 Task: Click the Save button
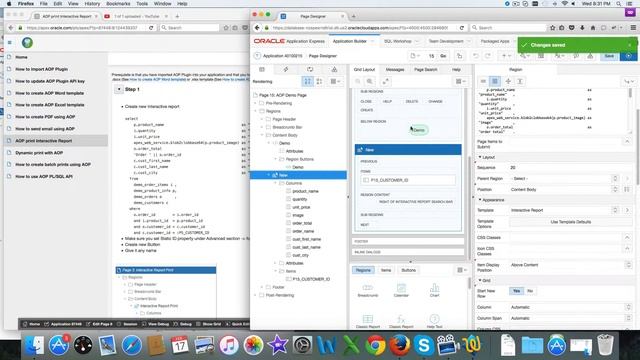pos(609,56)
